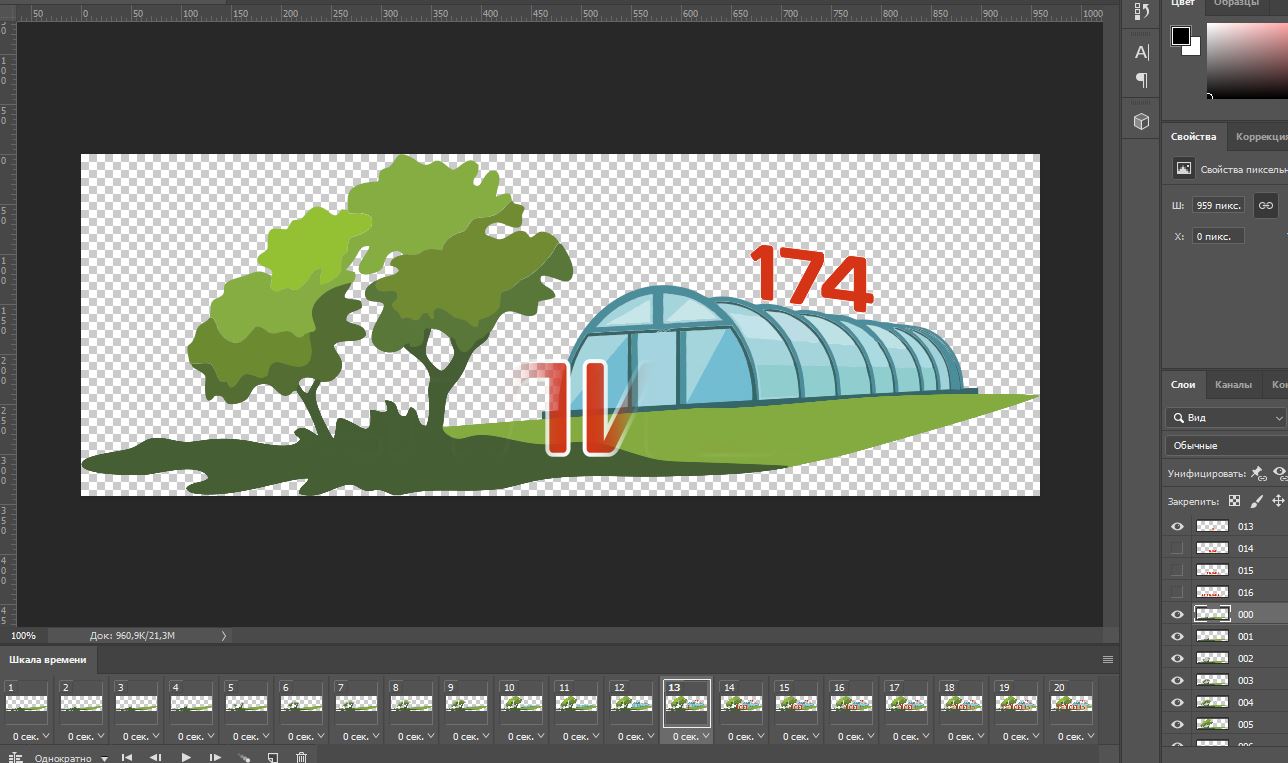Show layer 016 visibility box
1288x763 pixels.
[x=1177, y=592]
